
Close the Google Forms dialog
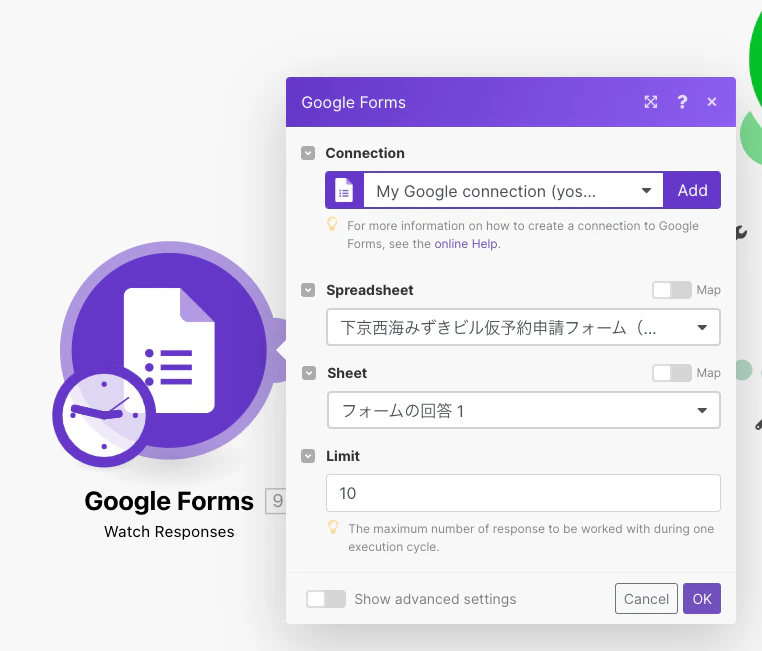tap(712, 102)
